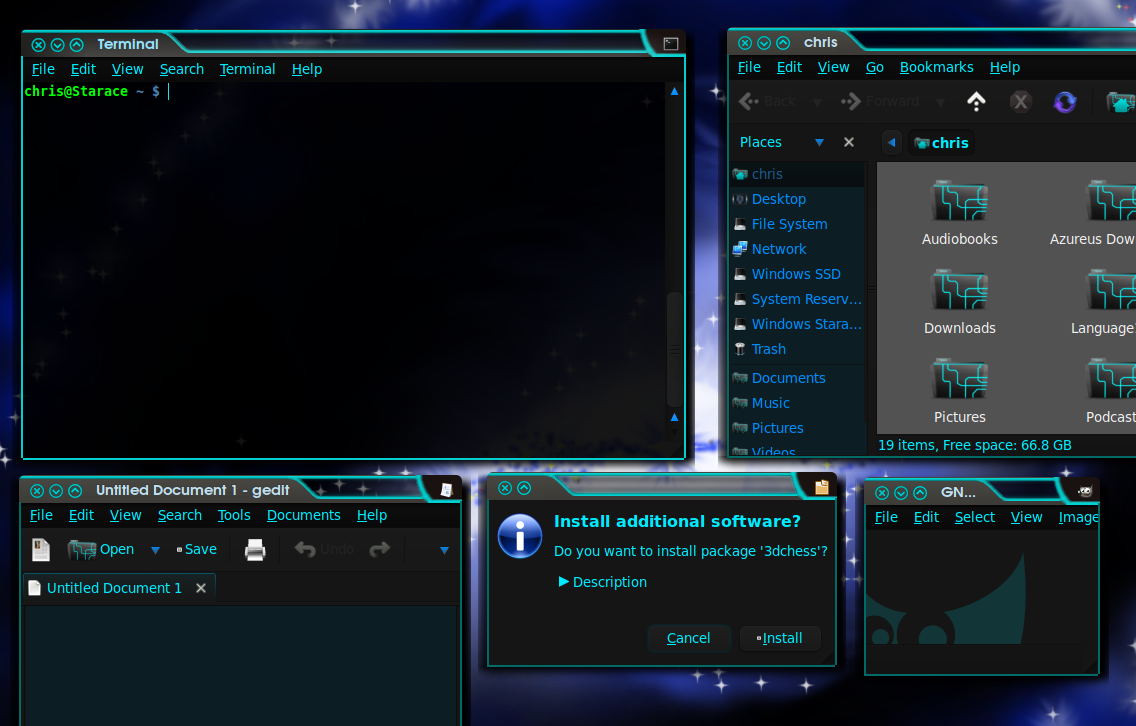Click the gedit icon in gedit titlebar
Screen dimensions: 1136x726
point(446,490)
